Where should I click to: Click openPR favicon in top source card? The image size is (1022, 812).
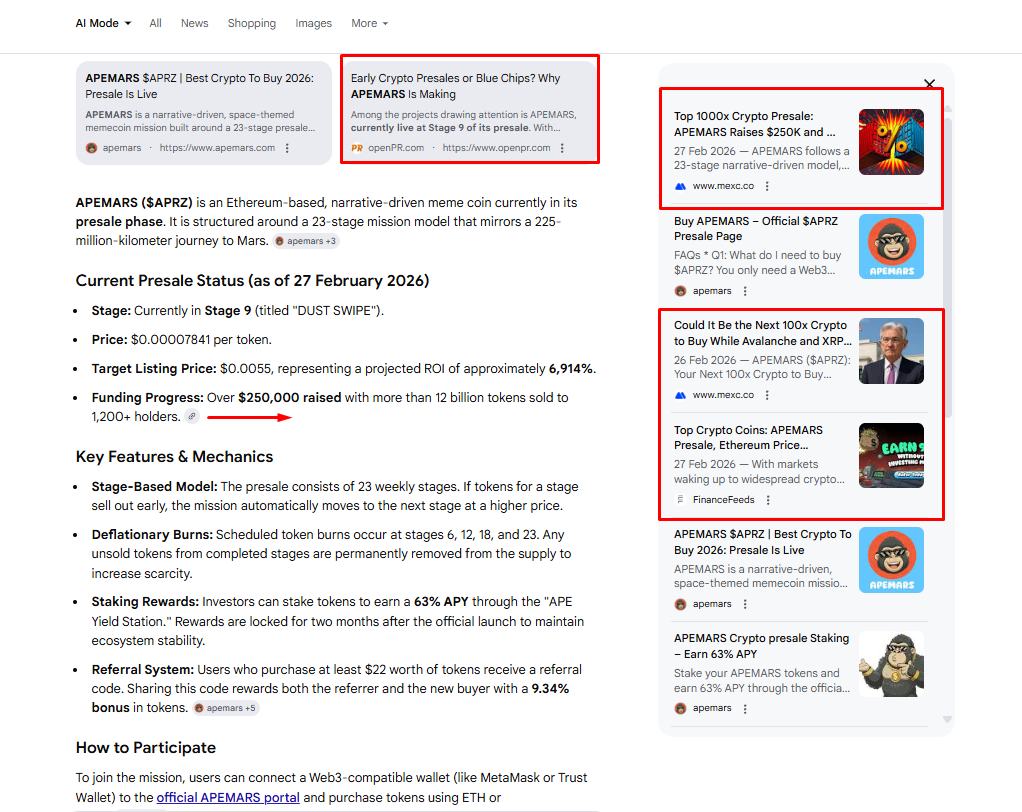coord(357,148)
